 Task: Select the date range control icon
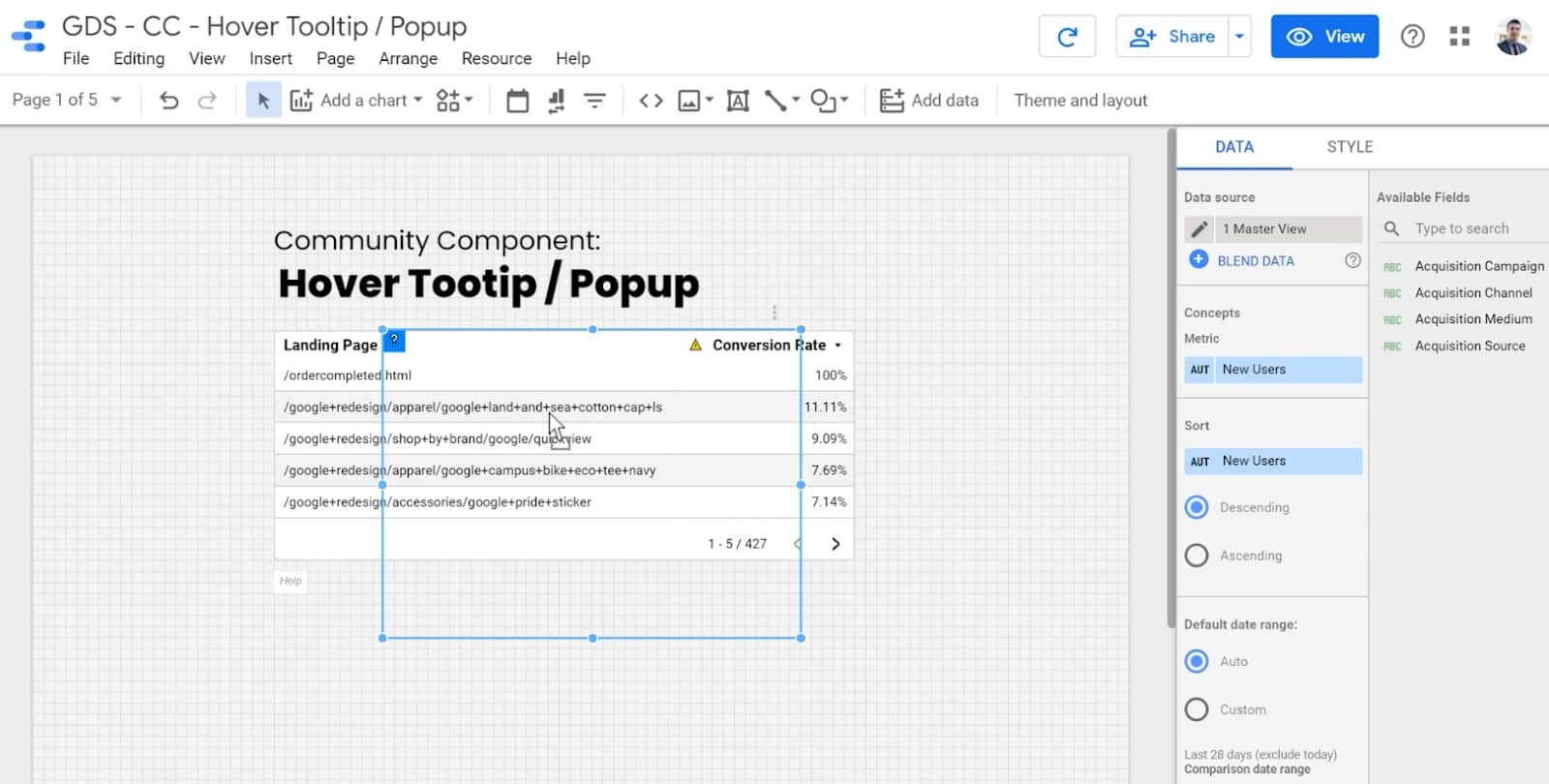[x=518, y=101]
